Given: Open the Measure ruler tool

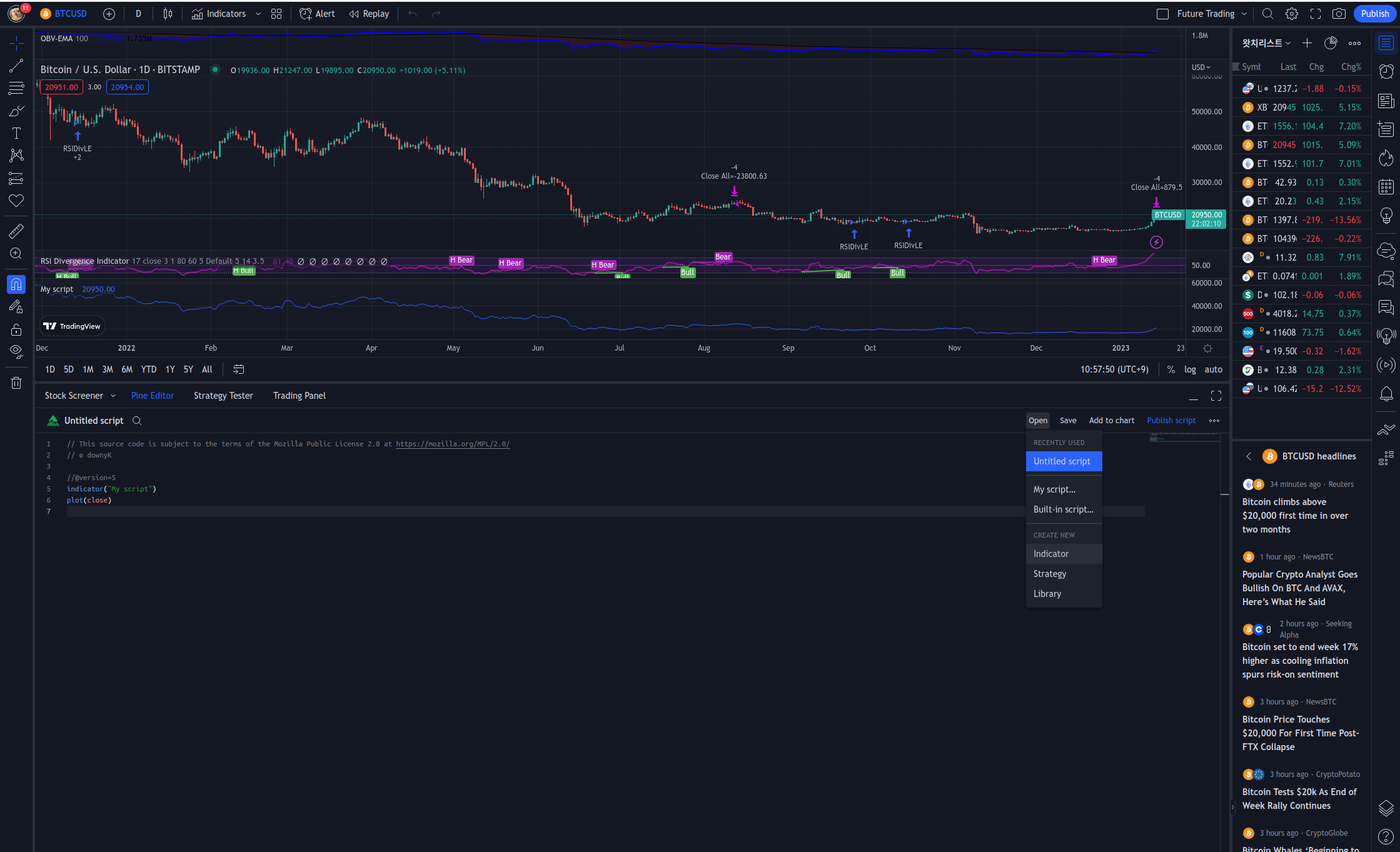Looking at the screenshot, I should (16, 231).
